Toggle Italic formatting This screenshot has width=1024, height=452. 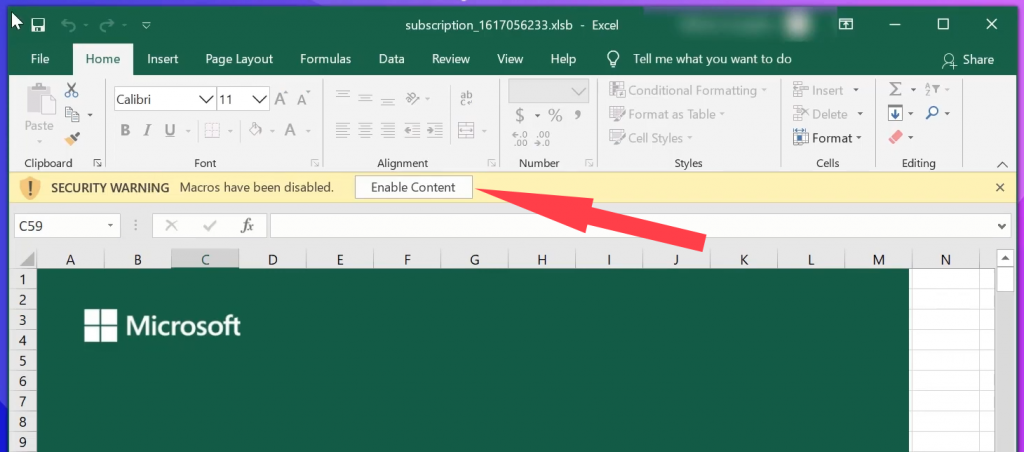tap(148, 130)
